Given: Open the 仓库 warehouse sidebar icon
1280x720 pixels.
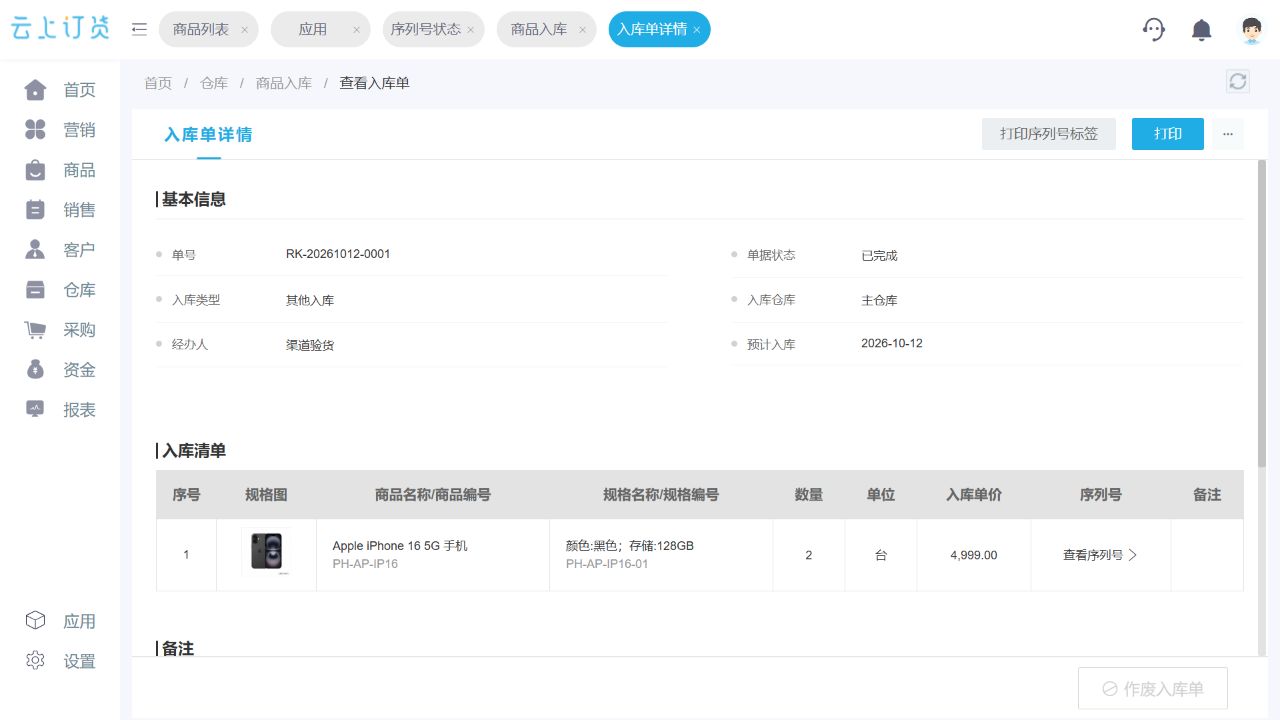Looking at the screenshot, I should (35, 290).
